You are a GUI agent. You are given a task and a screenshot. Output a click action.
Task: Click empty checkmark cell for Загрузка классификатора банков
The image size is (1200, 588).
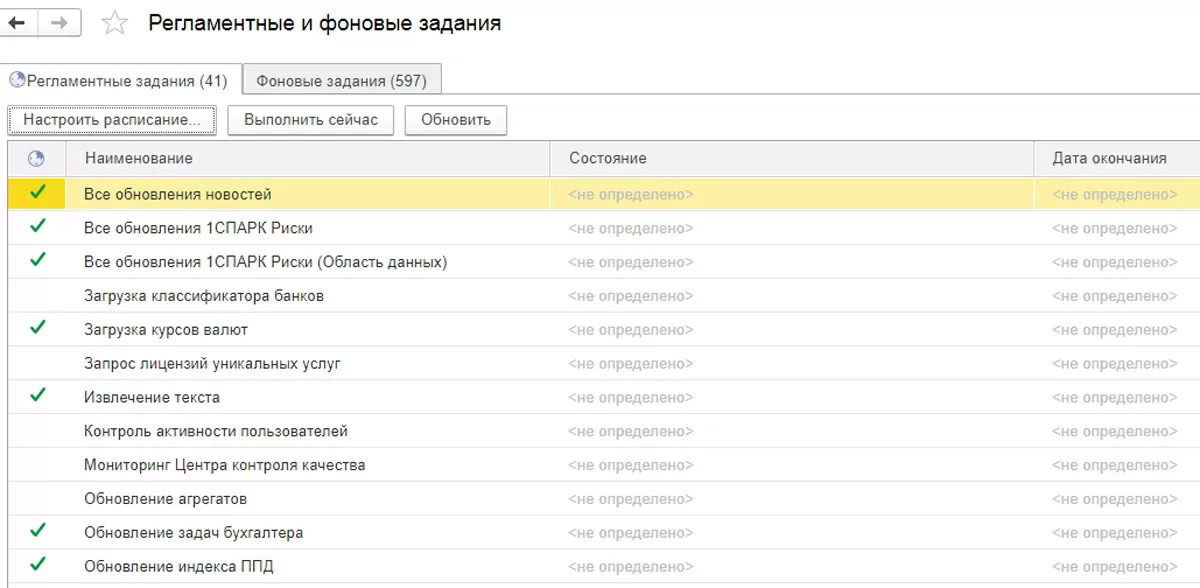(37, 296)
